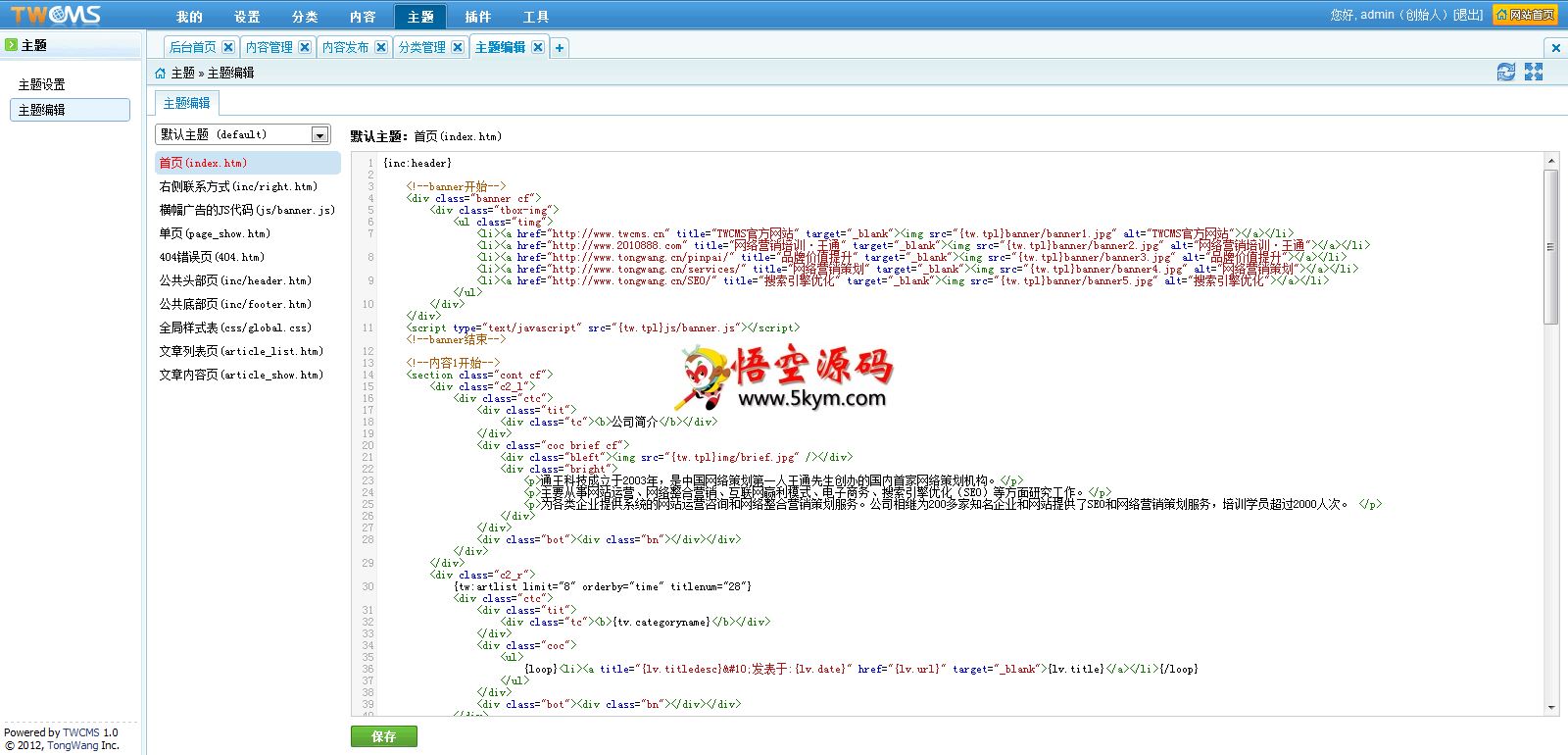1568x755 pixels.
Task: Select the 主题编辑 page tab
Action: pos(500,47)
